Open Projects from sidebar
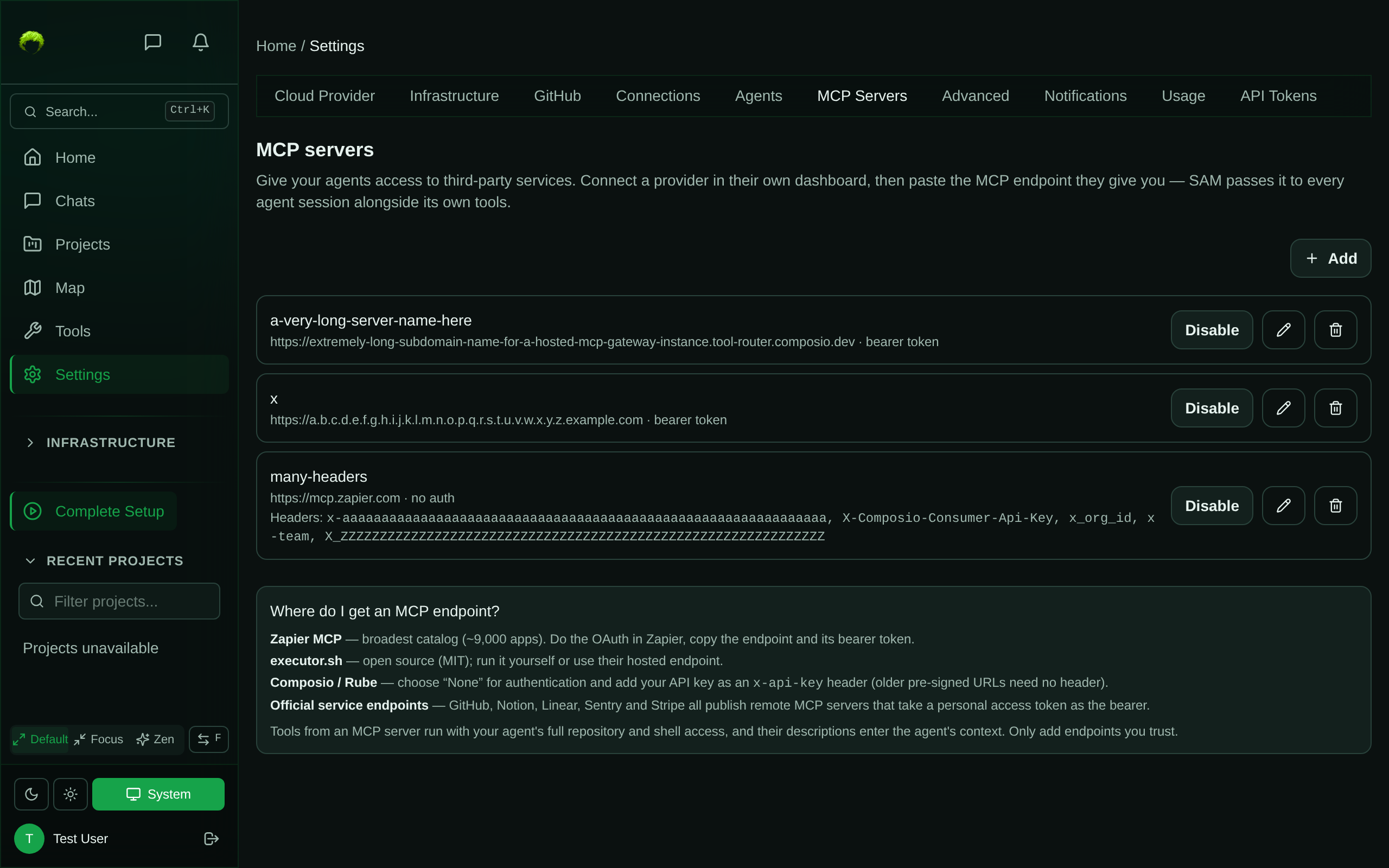 point(119,244)
